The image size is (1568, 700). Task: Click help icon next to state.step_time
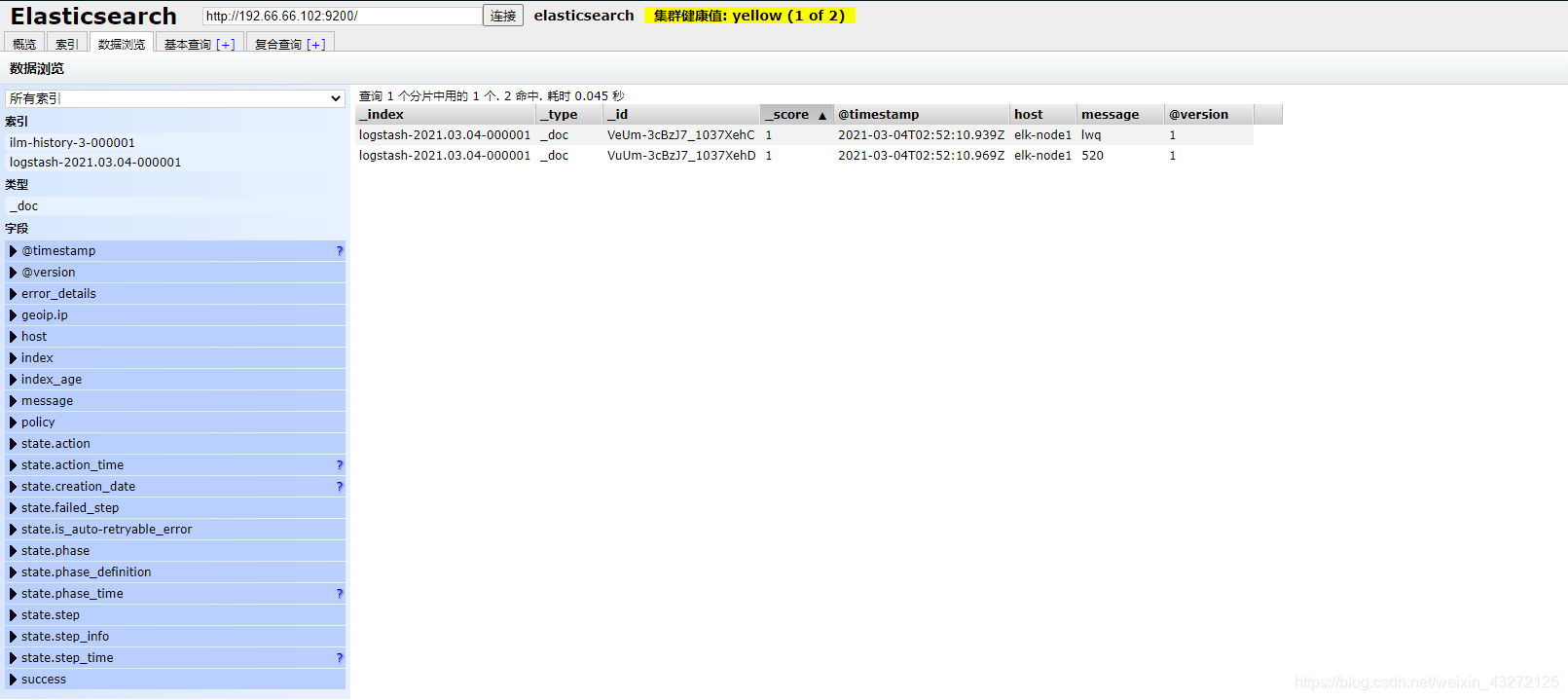(340, 657)
